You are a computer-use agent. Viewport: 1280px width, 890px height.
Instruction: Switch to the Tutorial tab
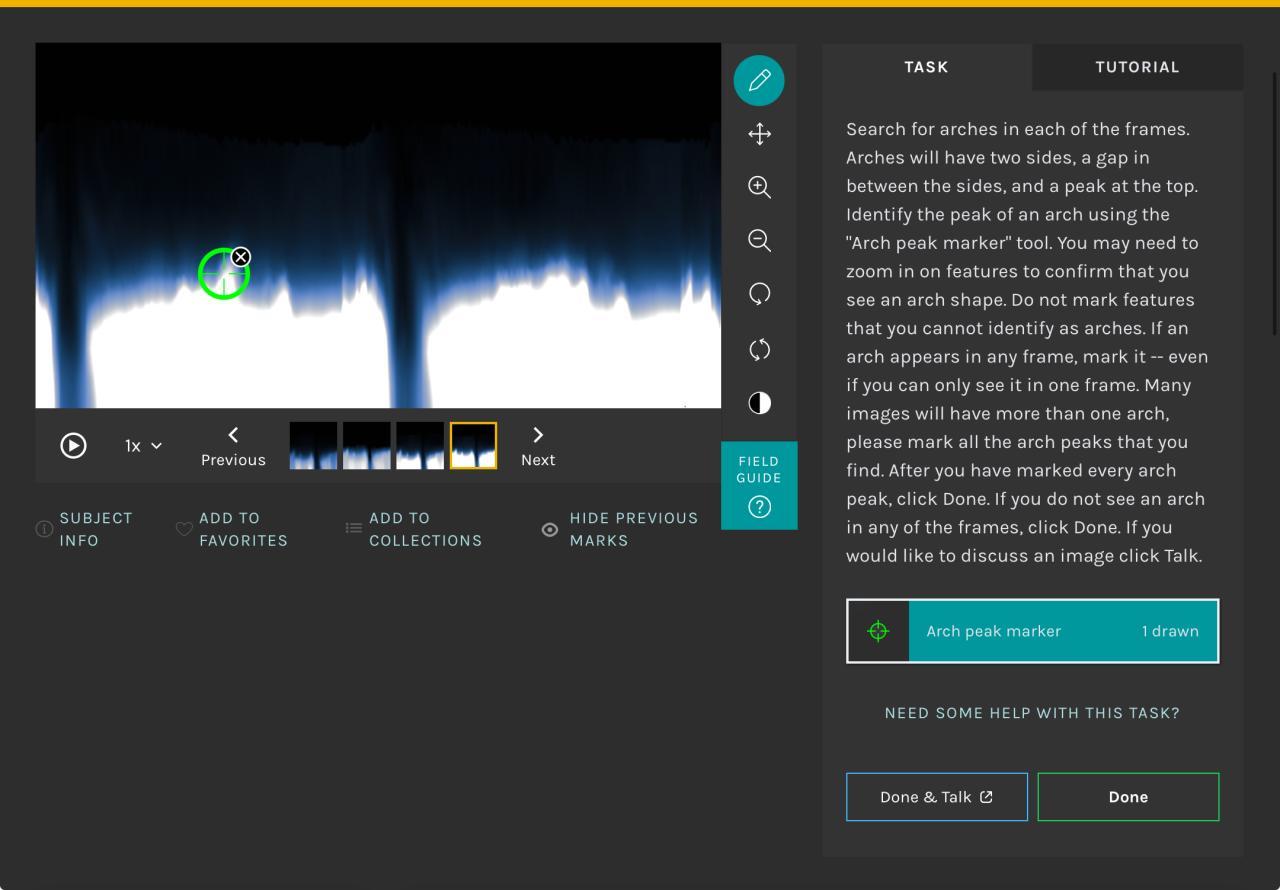click(1137, 67)
